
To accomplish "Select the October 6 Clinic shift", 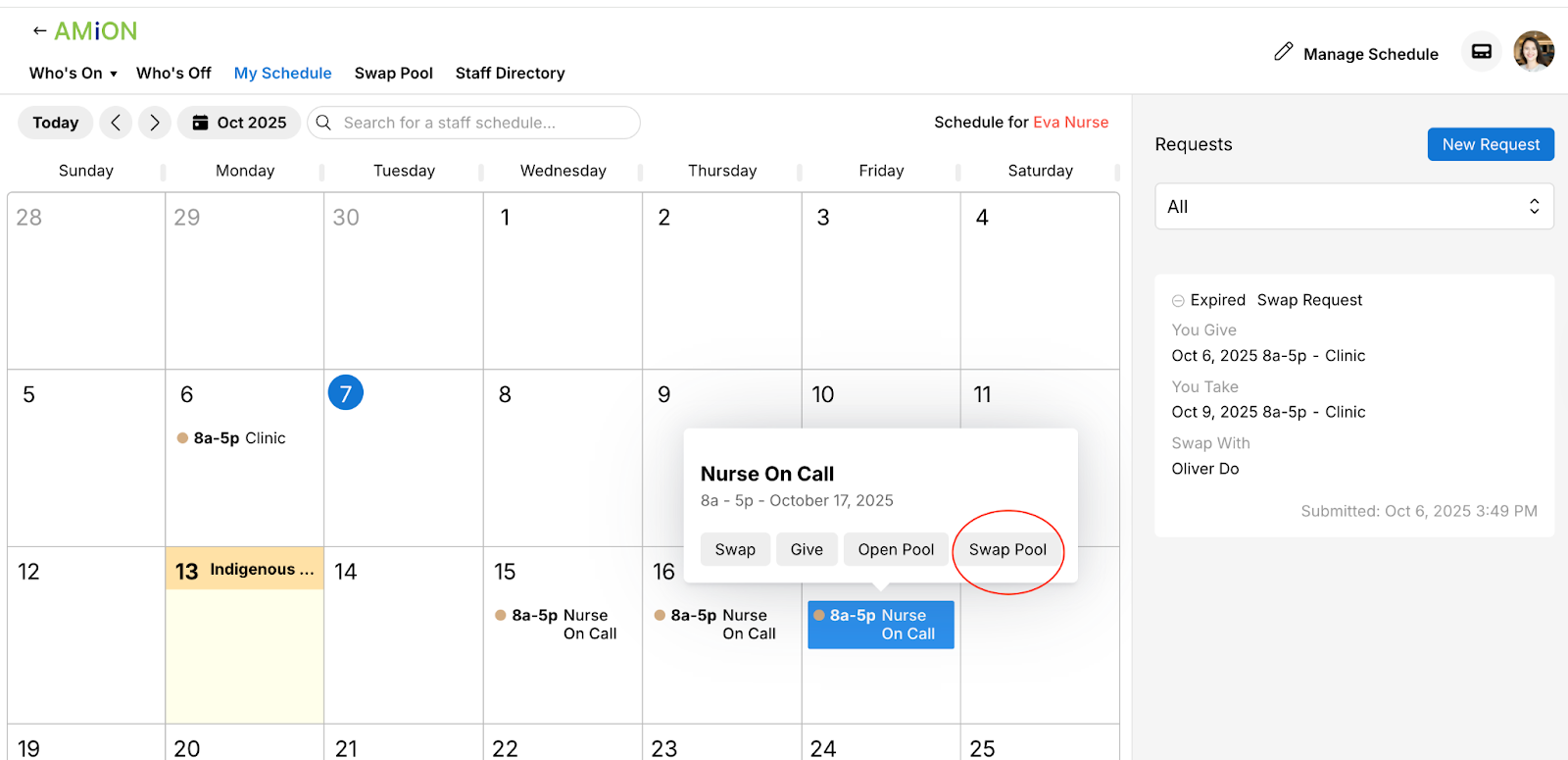I will (231, 438).
